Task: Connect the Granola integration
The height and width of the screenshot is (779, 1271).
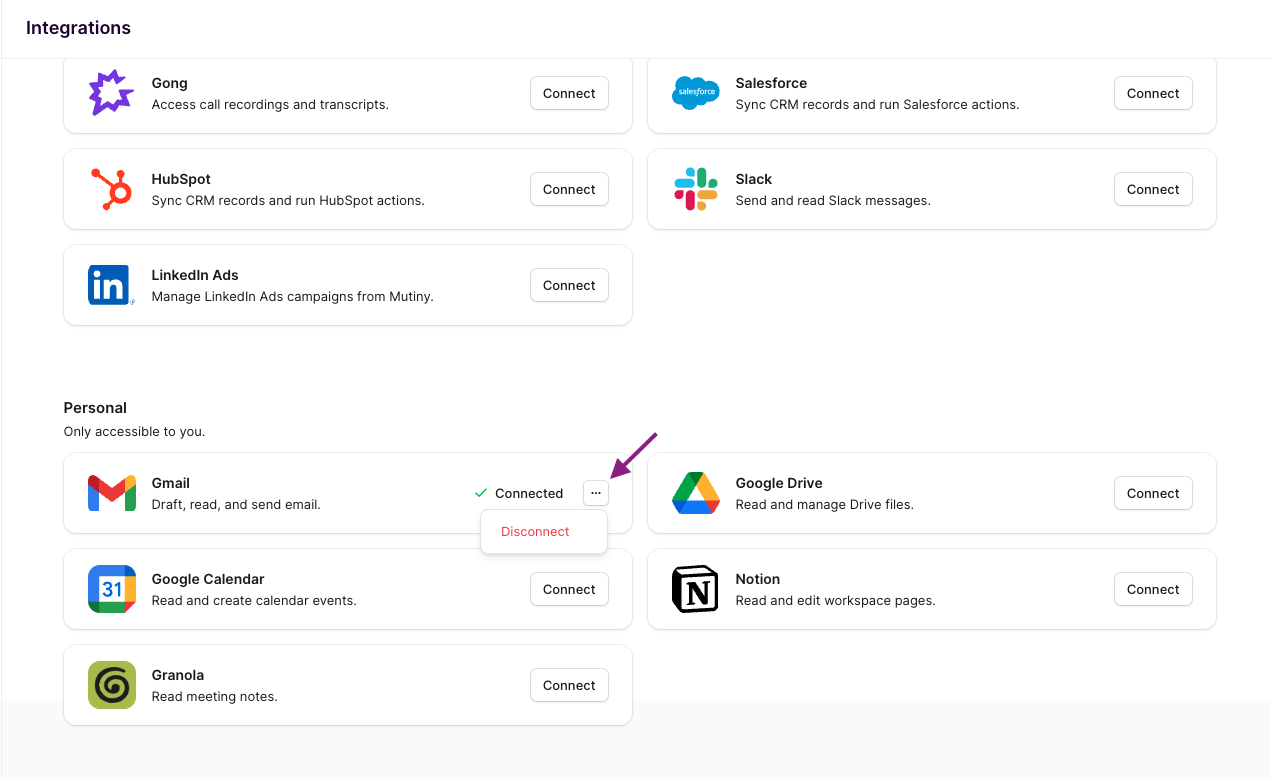Action: (569, 685)
